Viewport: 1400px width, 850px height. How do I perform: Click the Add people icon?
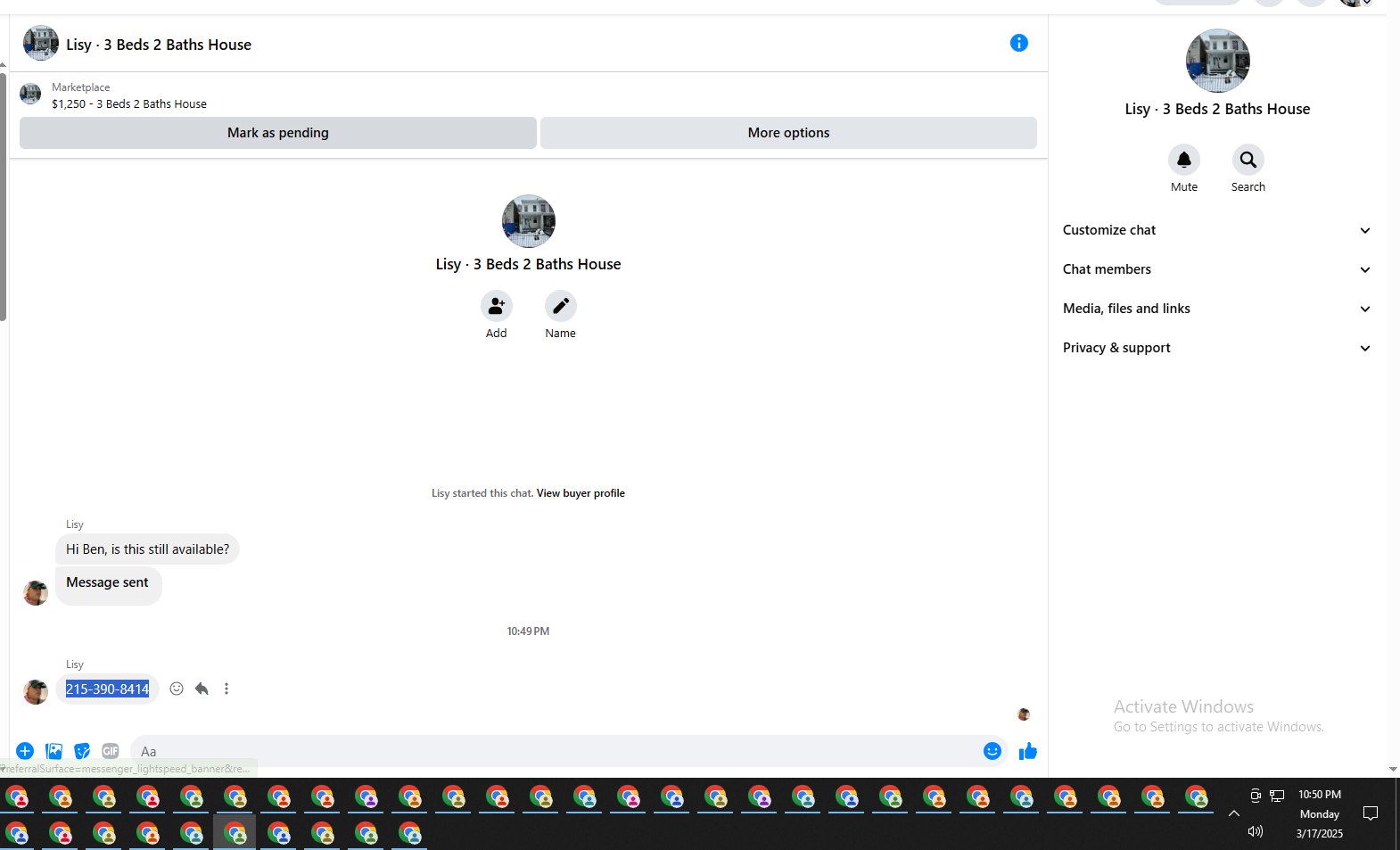(x=497, y=306)
